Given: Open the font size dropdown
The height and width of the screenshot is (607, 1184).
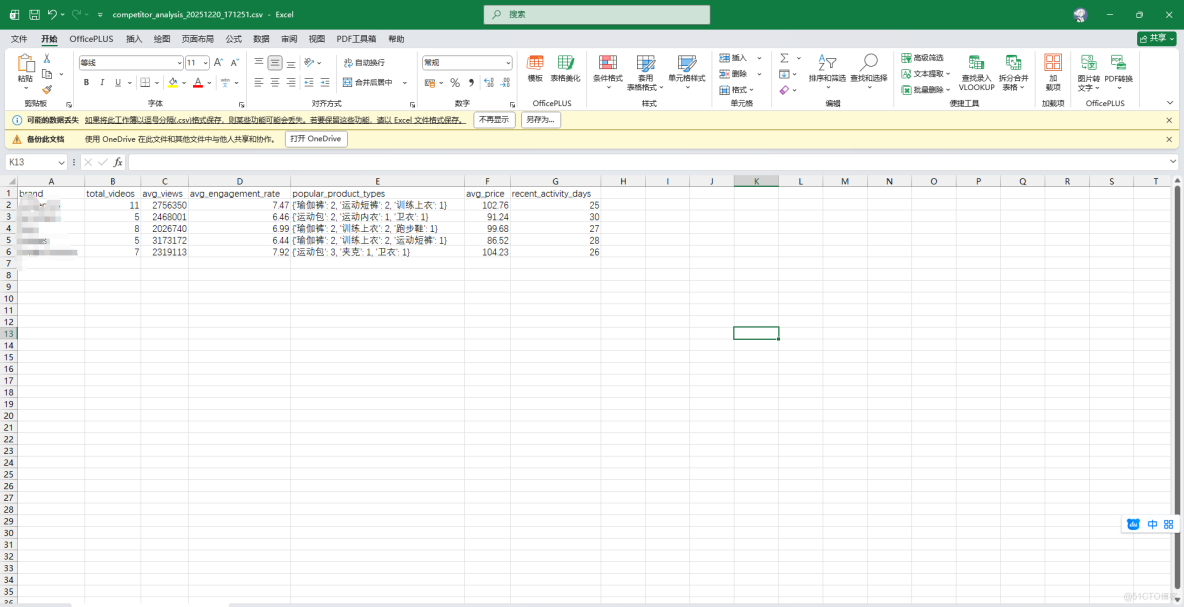Looking at the screenshot, I should click(205, 63).
